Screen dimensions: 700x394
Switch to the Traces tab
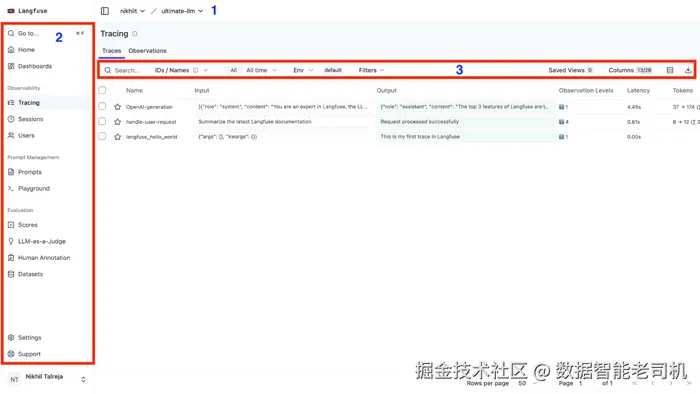tap(111, 51)
